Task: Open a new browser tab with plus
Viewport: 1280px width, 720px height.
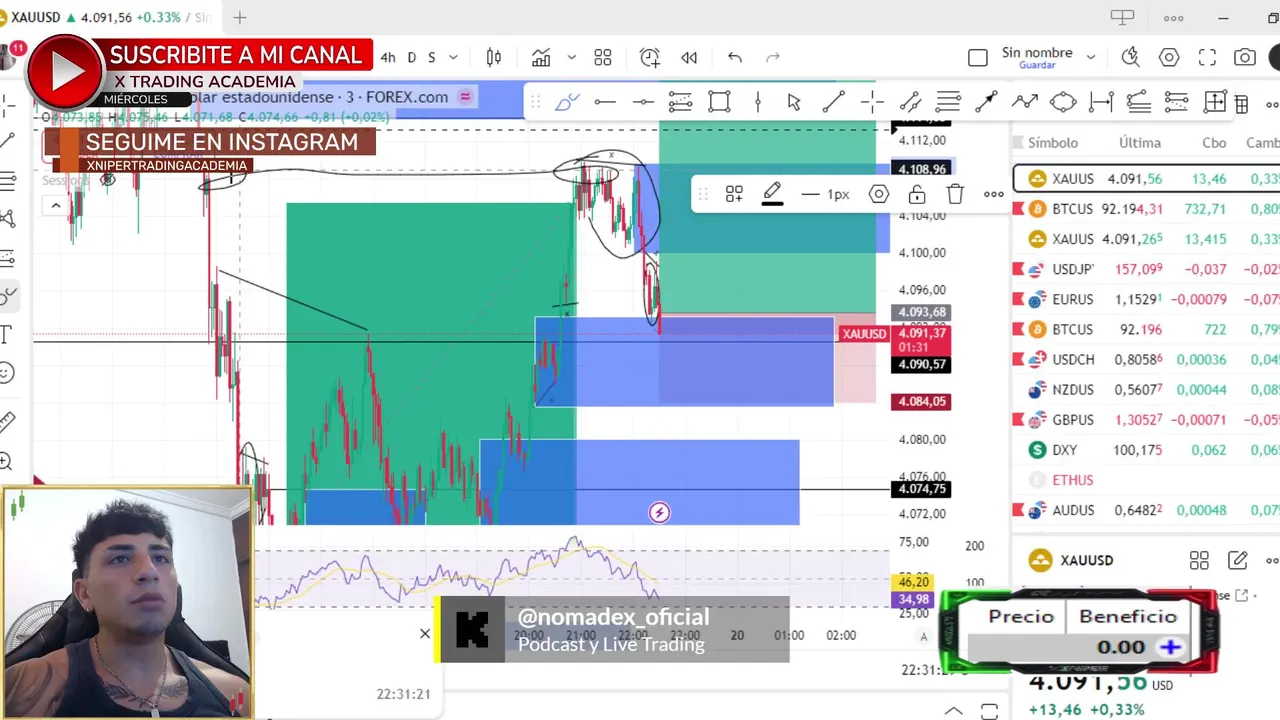Action: pyautogui.click(x=240, y=17)
